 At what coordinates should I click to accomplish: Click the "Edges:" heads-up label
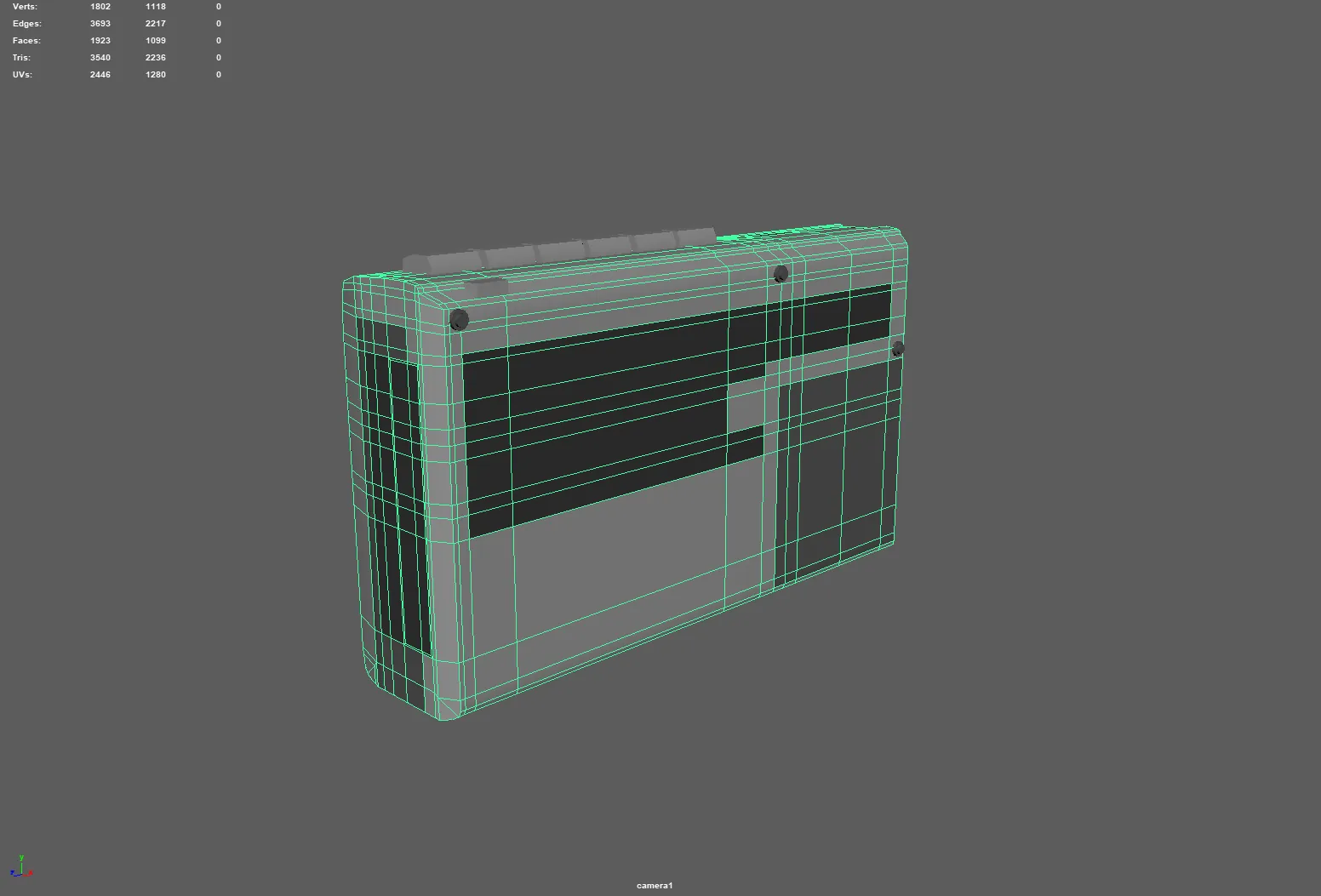[26, 23]
